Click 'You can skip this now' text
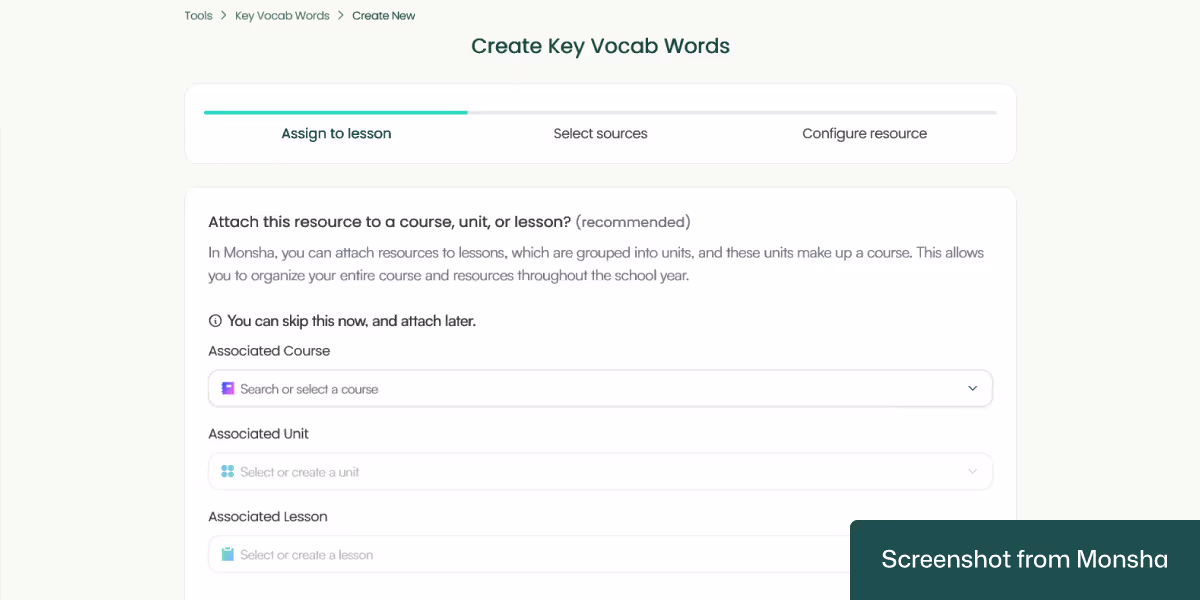Image resolution: width=1200 pixels, height=600 pixels. (x=296, y=321)
